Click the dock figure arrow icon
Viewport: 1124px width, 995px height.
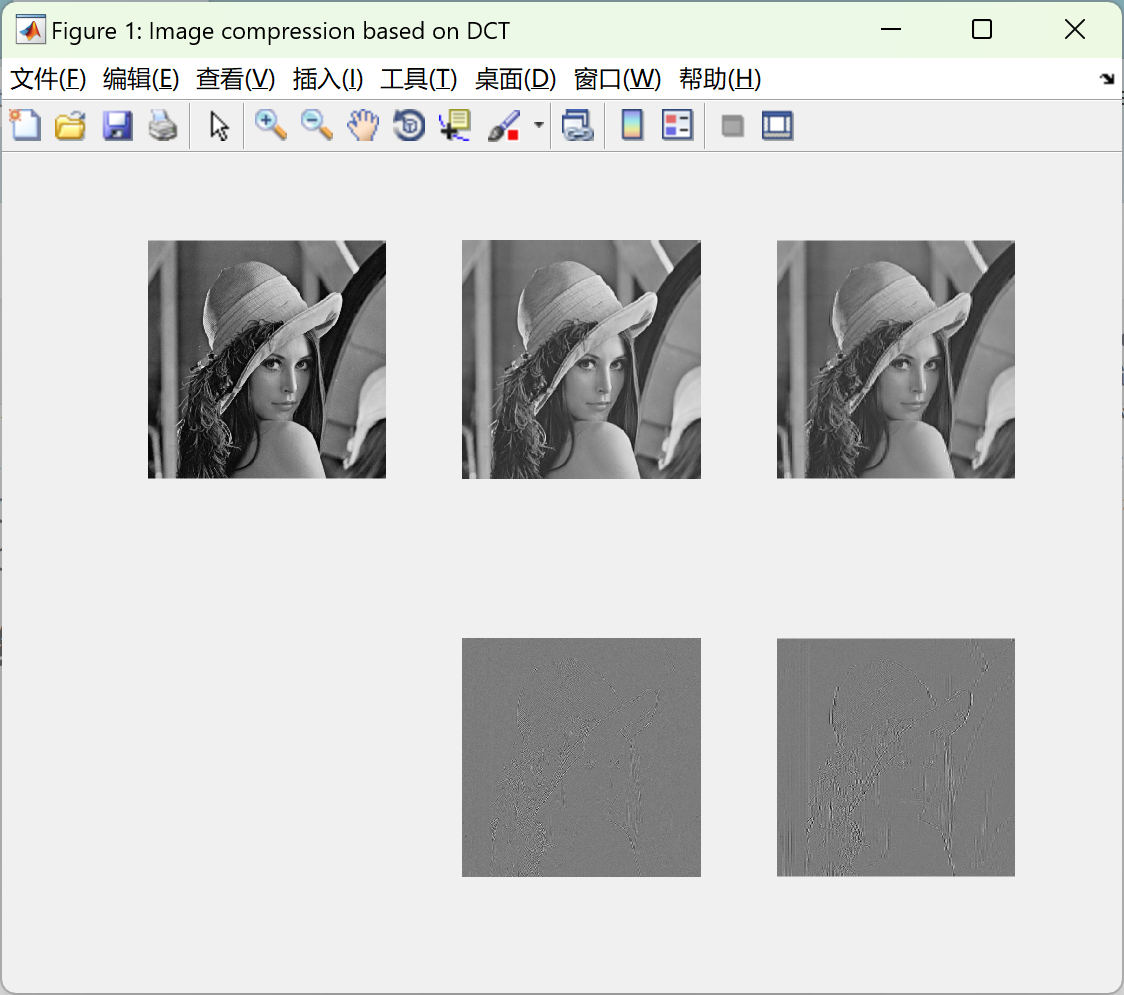pos(1107,79)
